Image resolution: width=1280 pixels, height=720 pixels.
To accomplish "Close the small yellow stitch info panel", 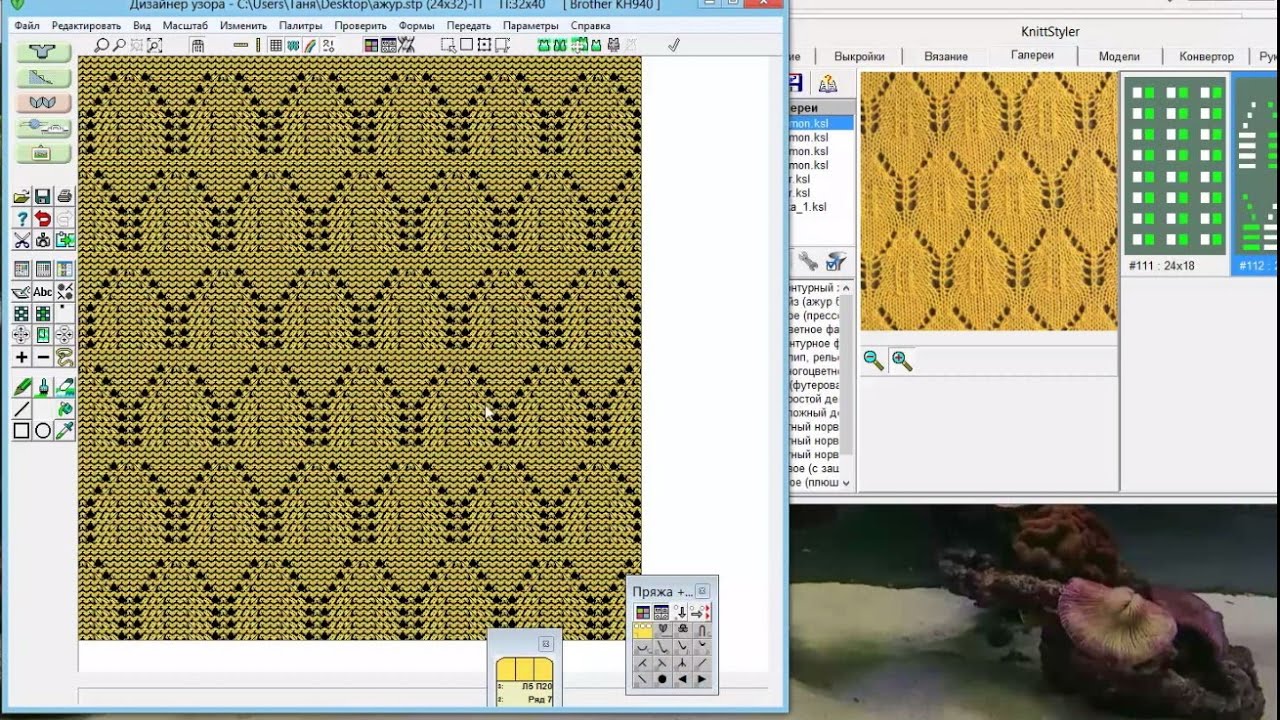I will 545,644.
